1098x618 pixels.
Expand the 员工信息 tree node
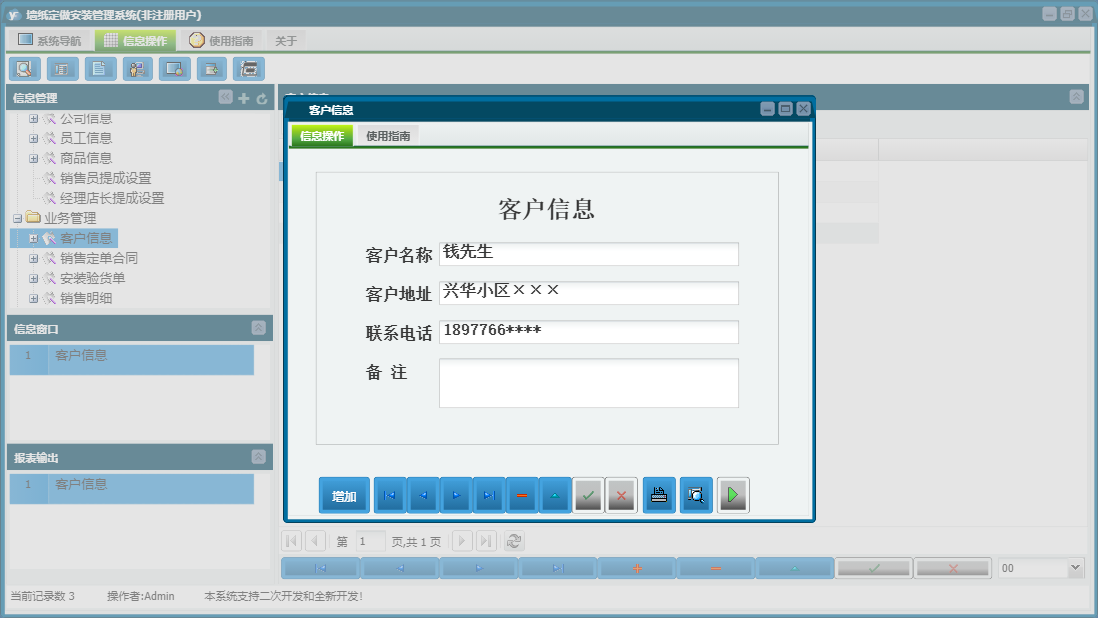(33, 139)
